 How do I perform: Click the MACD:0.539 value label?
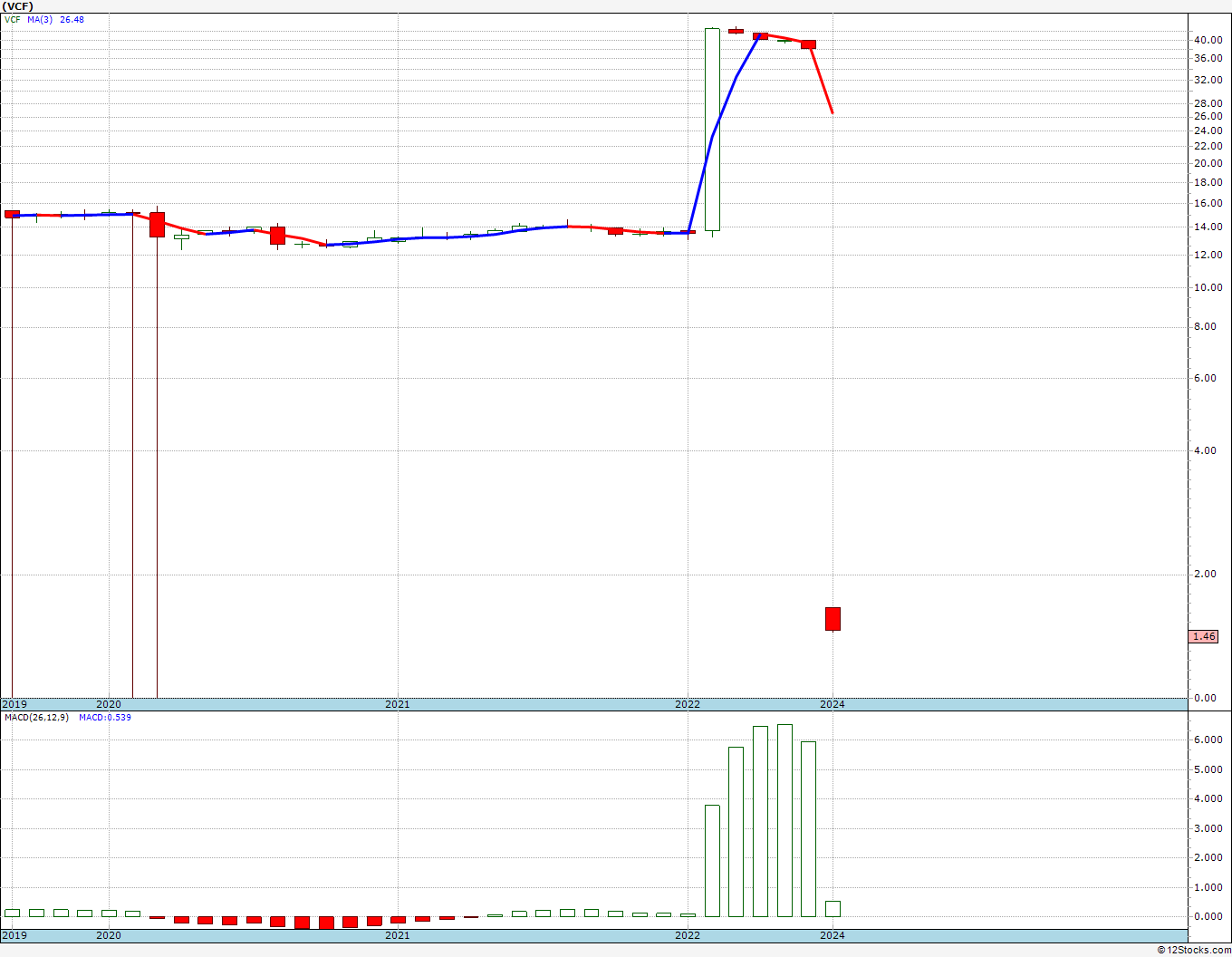click(104, 718)
